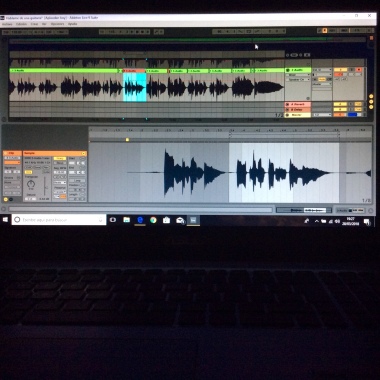The width and height of the screenshot is (380, 380).
Task: Open the 1 Audio output routing dropdown
Action: [x=322, y=84]
